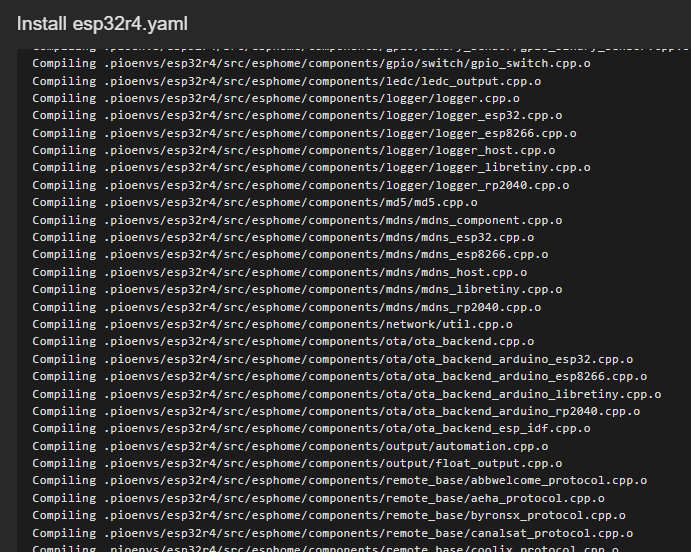Click the ota/ota_backend.cpp.o log line
This screenshot has height=552, width=691.
(283, 341)
